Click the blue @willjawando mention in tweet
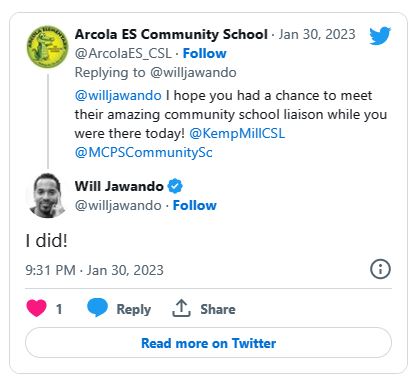416x386 pixels. coord(118,96)
